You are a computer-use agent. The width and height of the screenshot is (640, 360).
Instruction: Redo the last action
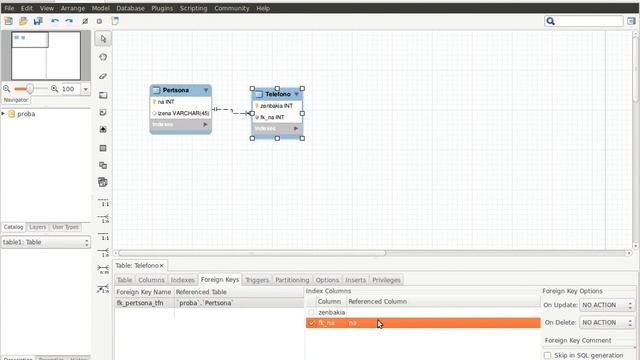(69, 21)
